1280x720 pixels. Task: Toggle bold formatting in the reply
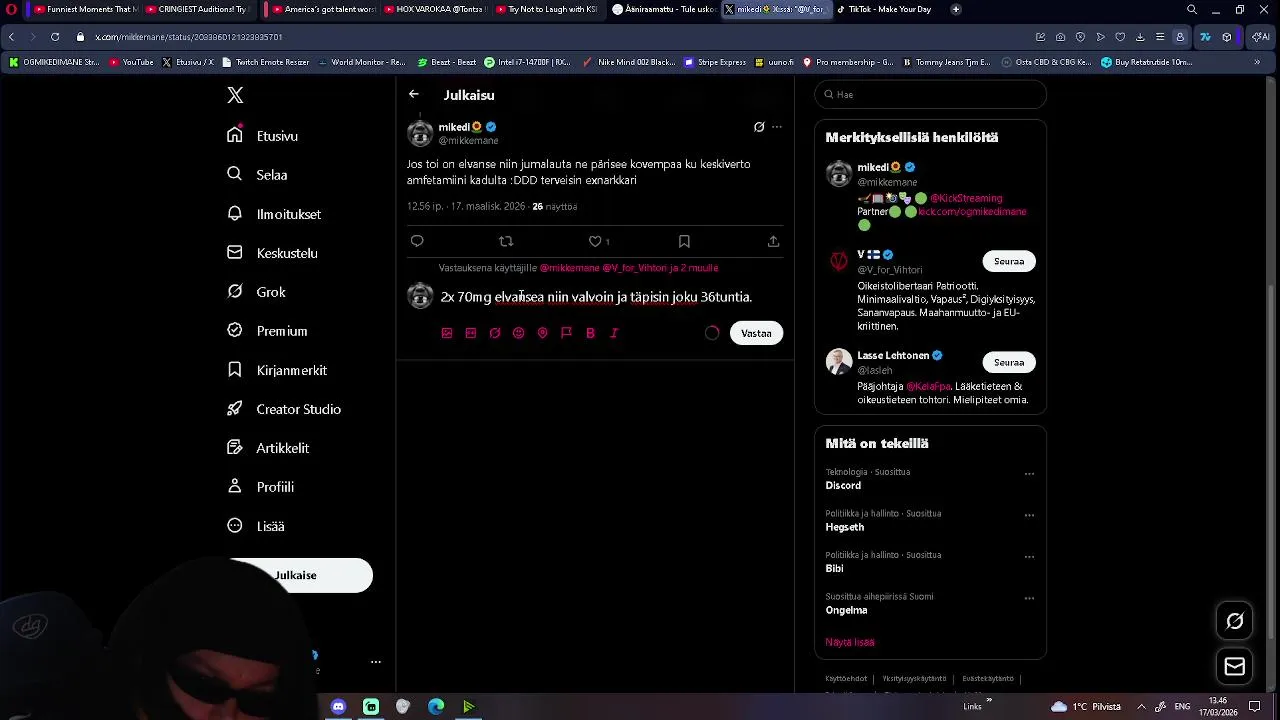click(x=590, y=333)
